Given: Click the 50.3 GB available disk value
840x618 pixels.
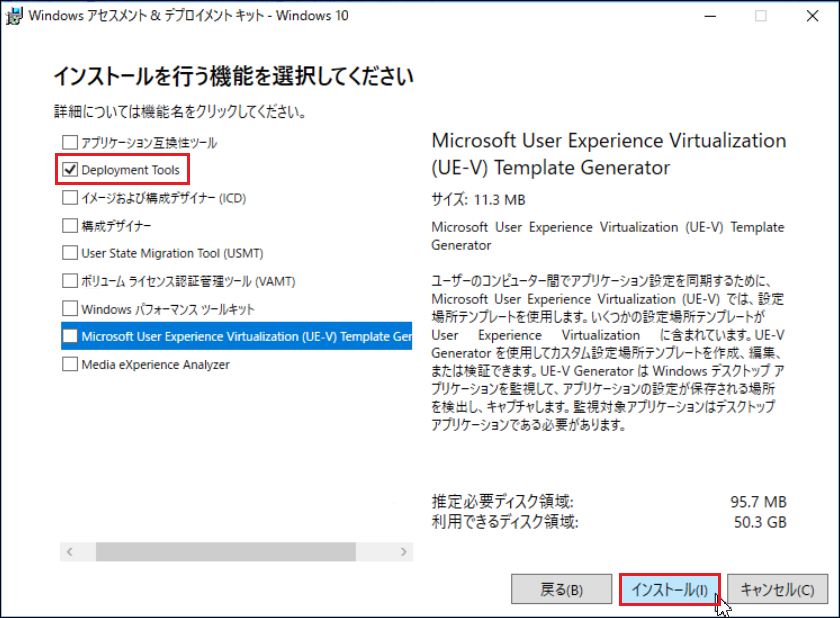Looking at the screenshot, I should tap(760, 522).
